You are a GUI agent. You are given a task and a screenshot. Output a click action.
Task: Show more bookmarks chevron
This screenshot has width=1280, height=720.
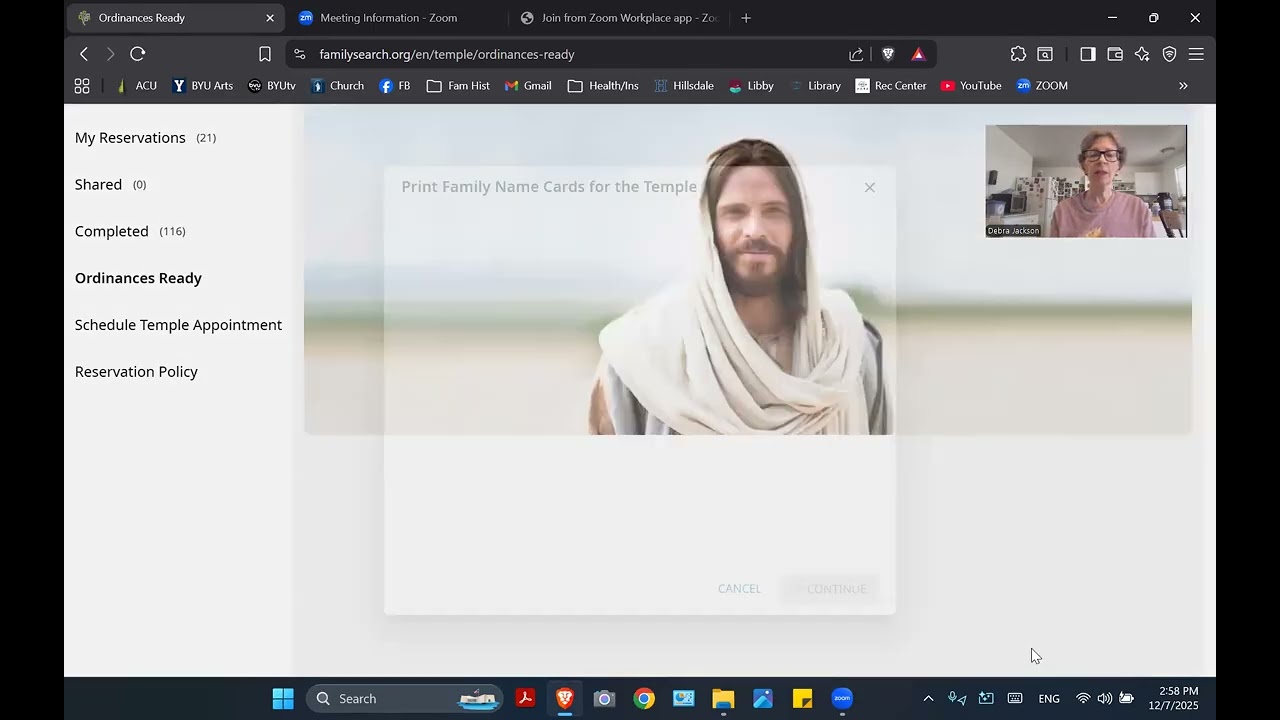click(1183, 86)
